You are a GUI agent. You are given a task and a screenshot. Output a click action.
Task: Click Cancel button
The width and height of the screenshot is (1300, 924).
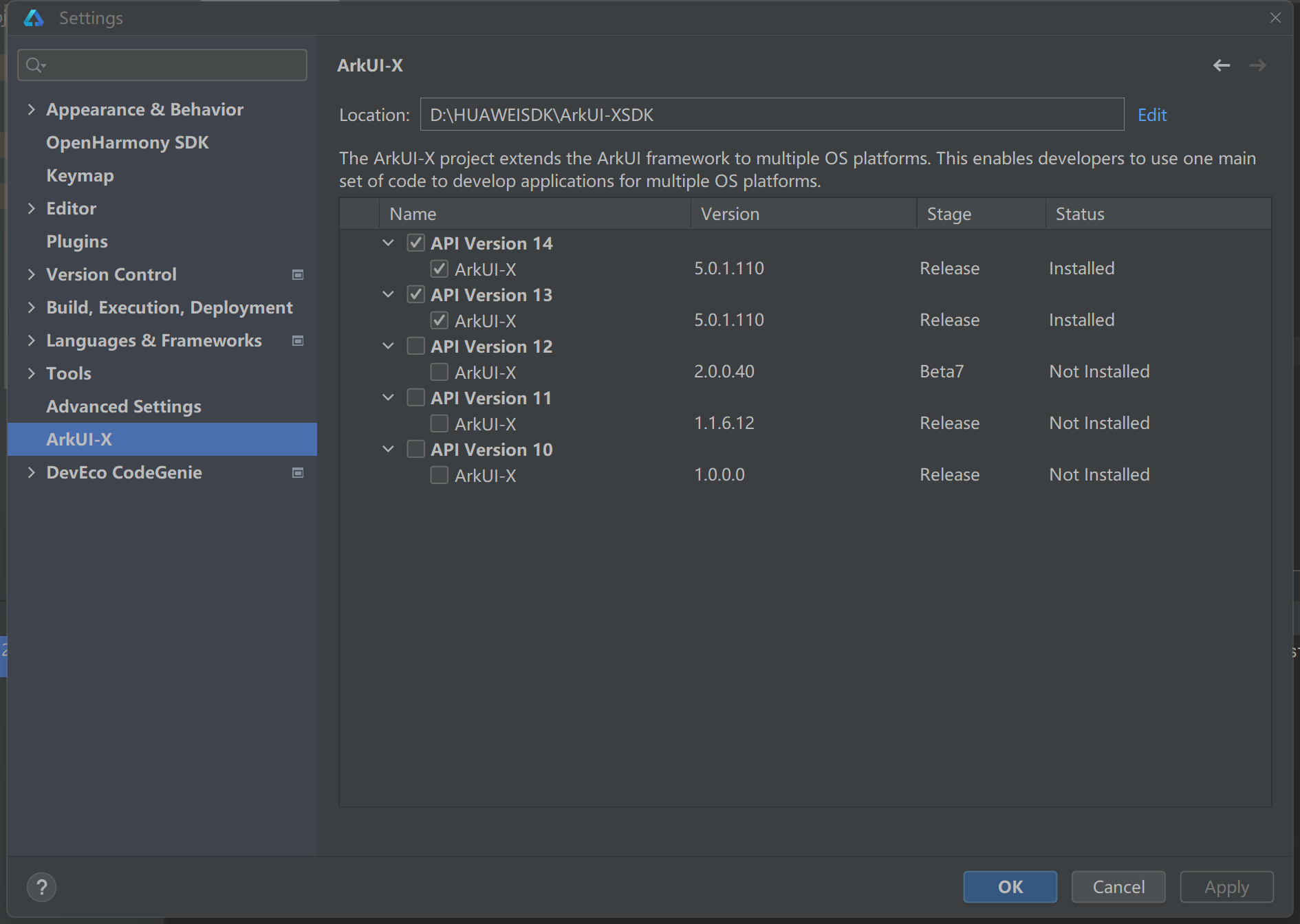[1118, 887]
